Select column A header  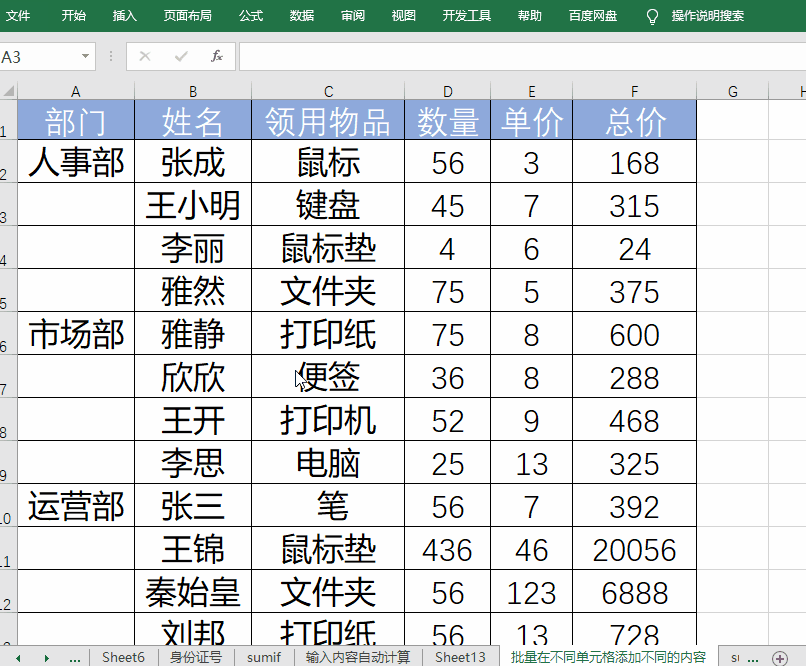click(x=76, y=91)
